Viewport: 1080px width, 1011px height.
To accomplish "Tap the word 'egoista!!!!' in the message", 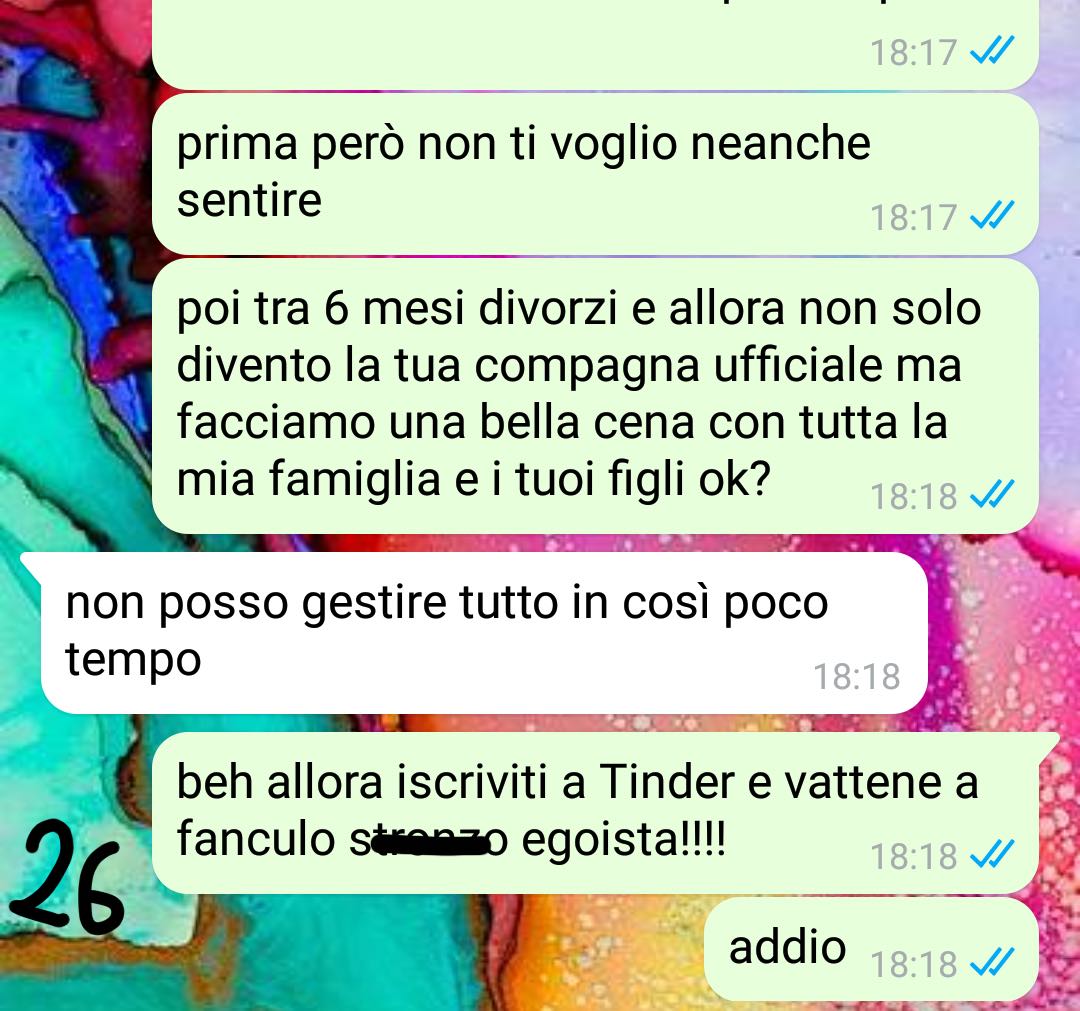I will tap(623, 840).
